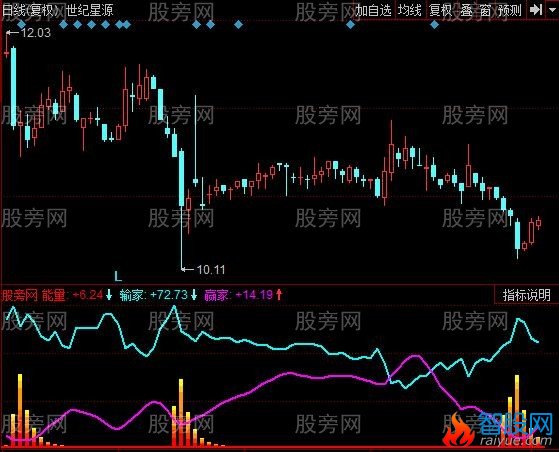
Task: Click the 12.03 high price label
Action: point(36,33)
